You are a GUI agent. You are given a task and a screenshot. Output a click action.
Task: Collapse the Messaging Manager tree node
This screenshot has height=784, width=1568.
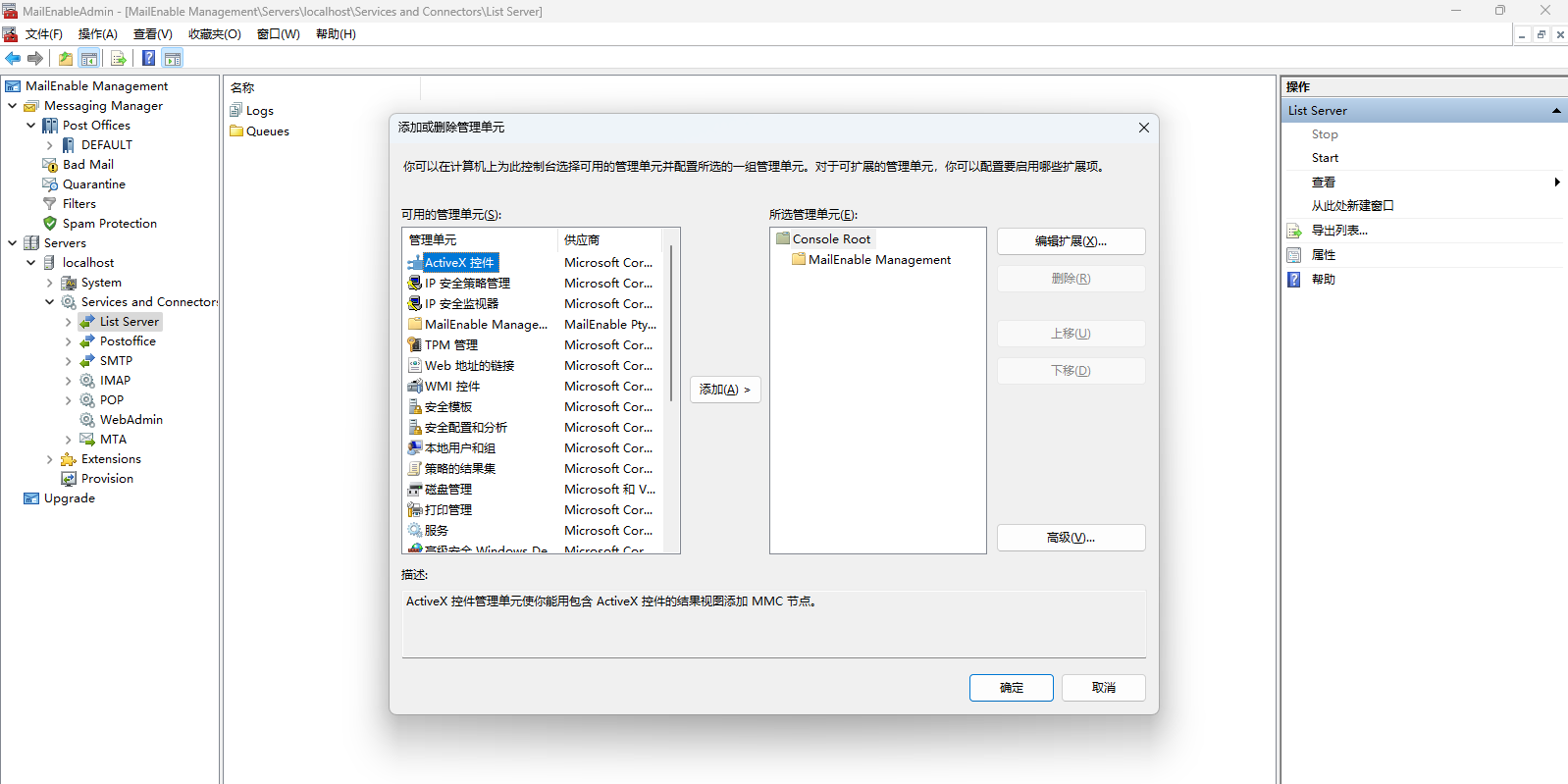coord(12,106)
